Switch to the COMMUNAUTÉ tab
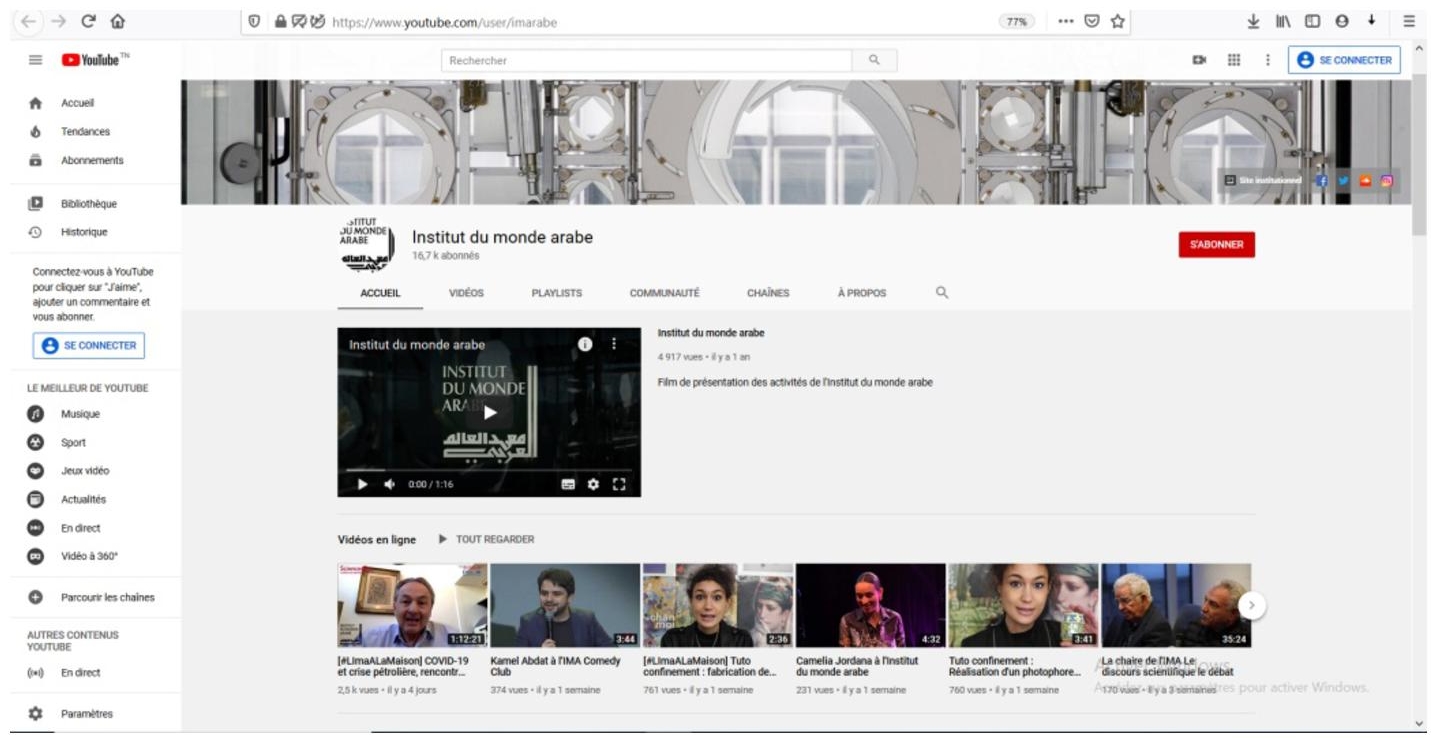The image size is (1431, 738). click(x=665, y=293)
